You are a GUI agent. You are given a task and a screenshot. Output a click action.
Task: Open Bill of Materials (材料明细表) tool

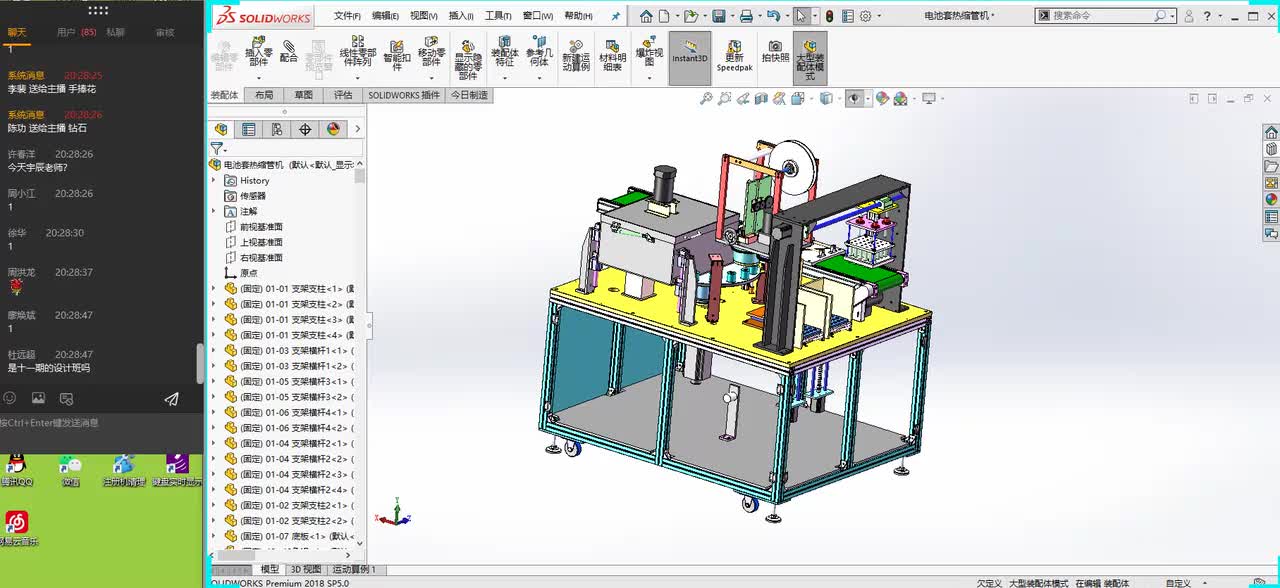[612, 55]
